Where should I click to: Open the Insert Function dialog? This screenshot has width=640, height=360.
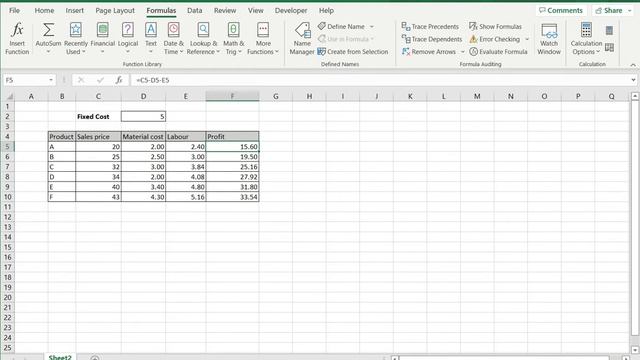point(17,38)
